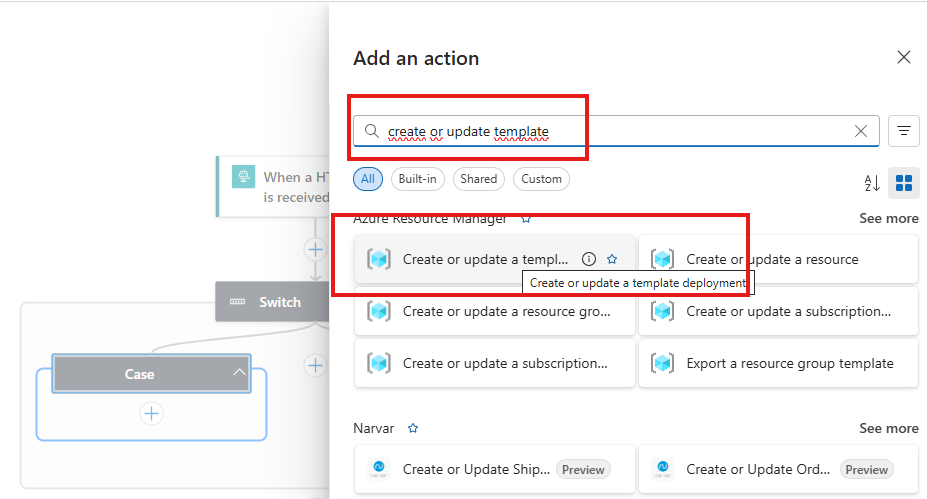The height and width of the screenshot is (499, 927).
Task: Select the All filter pill
Action: pos(368,179)
